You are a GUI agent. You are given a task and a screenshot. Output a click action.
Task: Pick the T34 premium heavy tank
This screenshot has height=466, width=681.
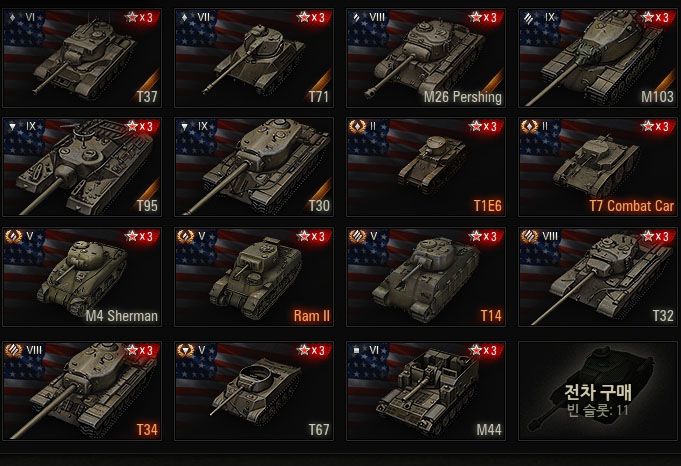[x=82, y=391]
